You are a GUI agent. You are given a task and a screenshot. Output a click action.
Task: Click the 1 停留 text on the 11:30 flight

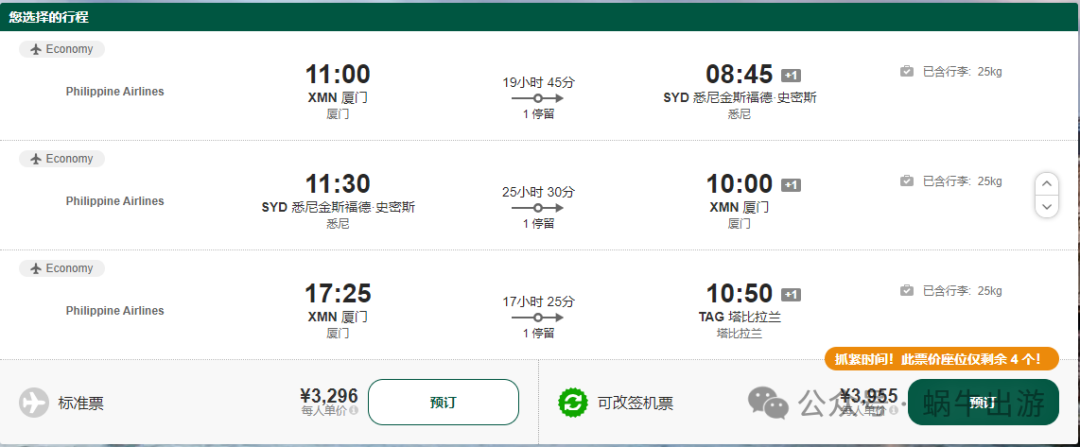(538, 223)
